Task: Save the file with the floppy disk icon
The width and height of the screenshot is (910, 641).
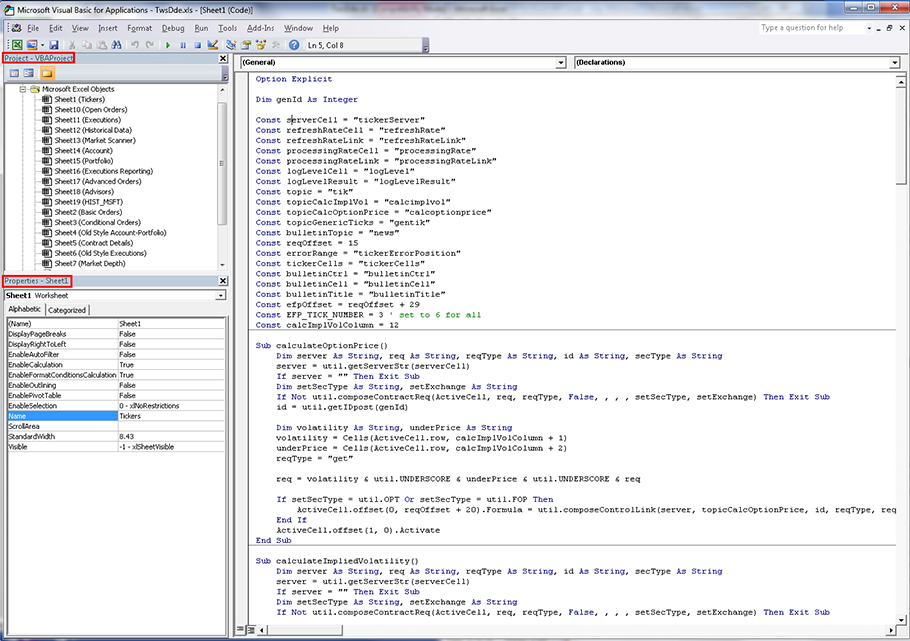Action: 54,45
